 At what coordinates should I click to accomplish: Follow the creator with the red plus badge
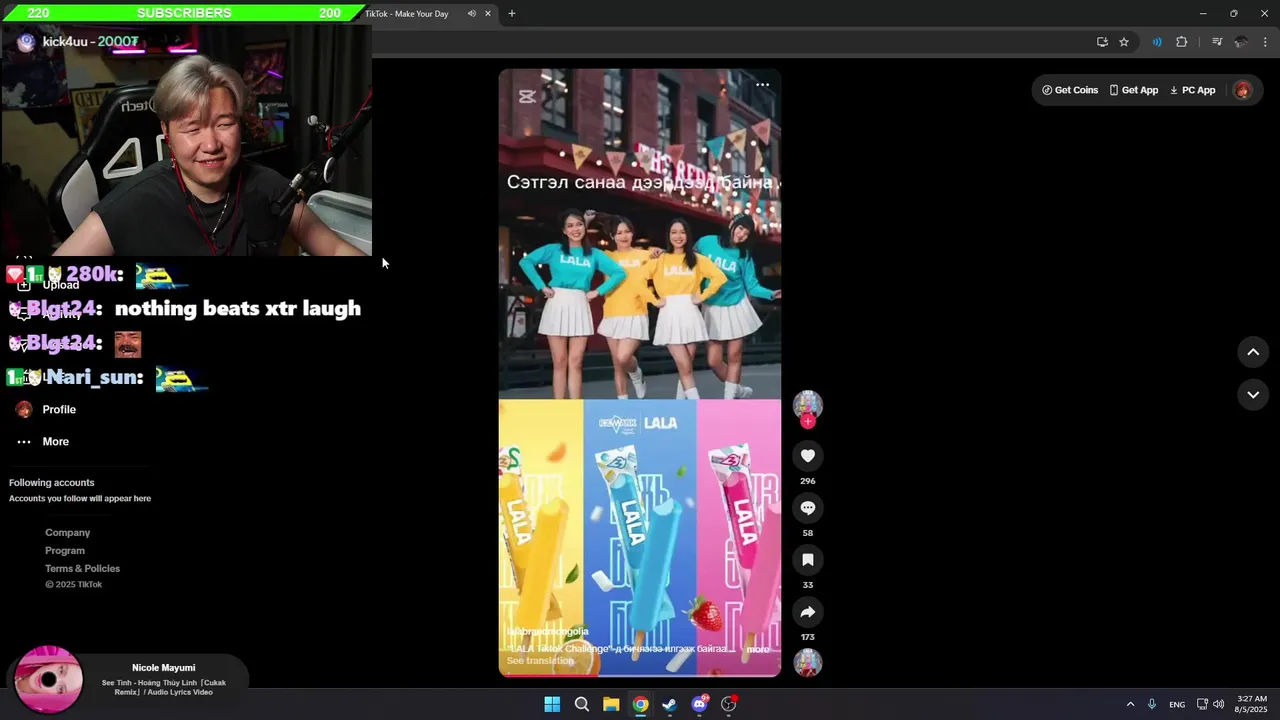808,422
